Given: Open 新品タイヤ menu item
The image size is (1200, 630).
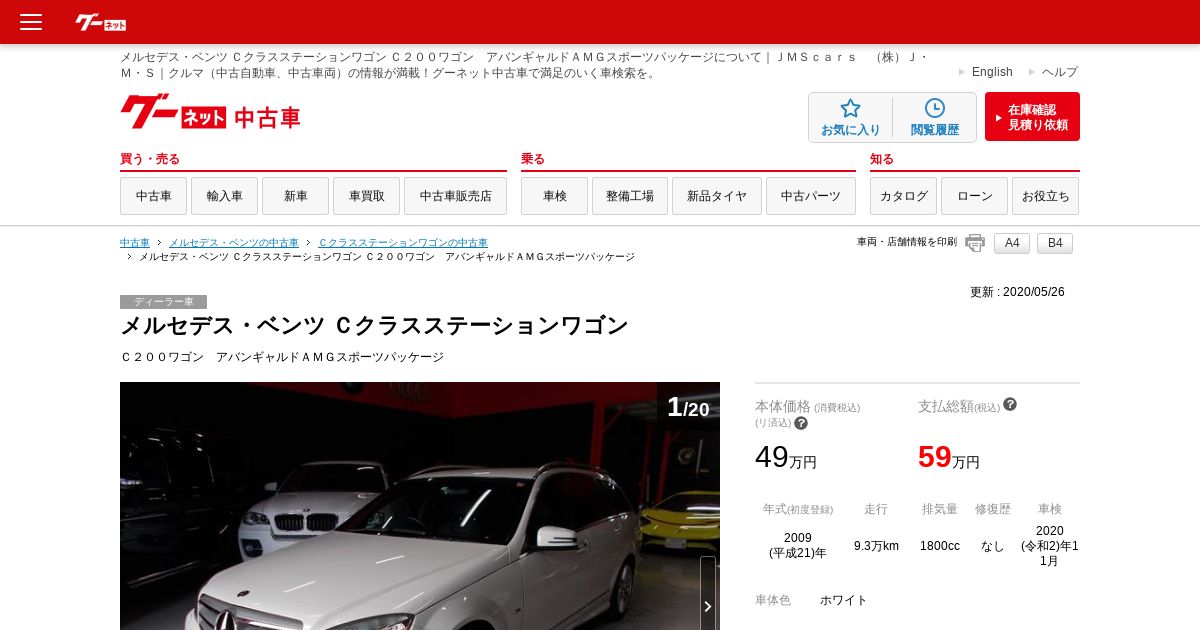Looking at the screenshot, I should point(717,196).
